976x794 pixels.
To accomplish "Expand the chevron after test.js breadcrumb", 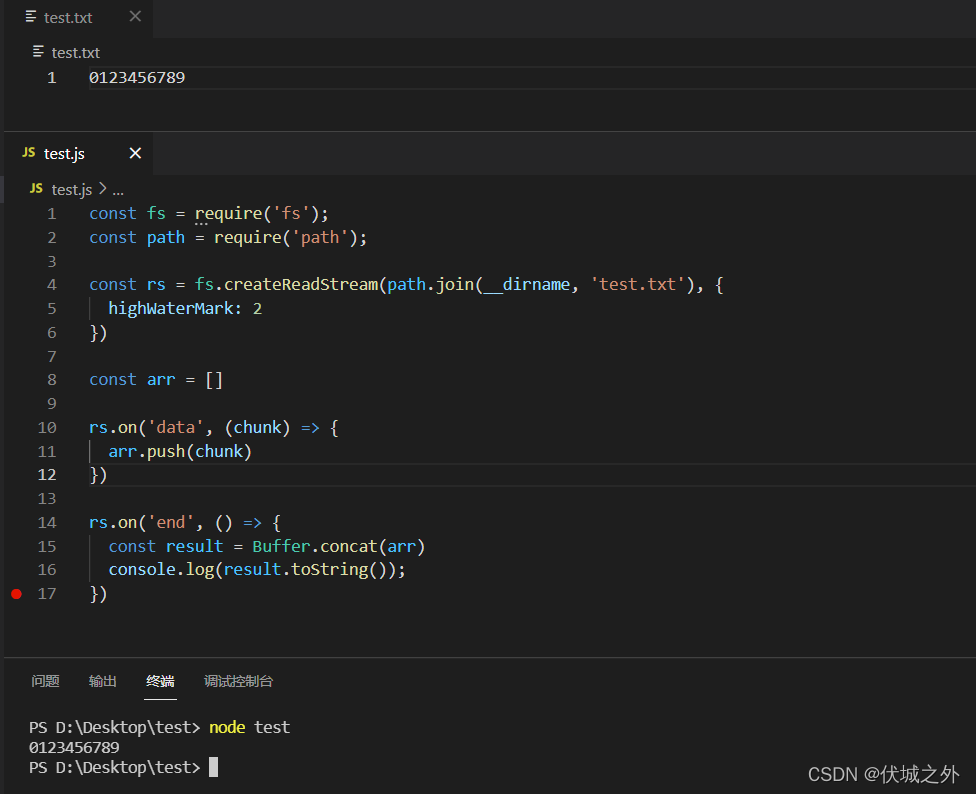I will (x=104, y=189).
